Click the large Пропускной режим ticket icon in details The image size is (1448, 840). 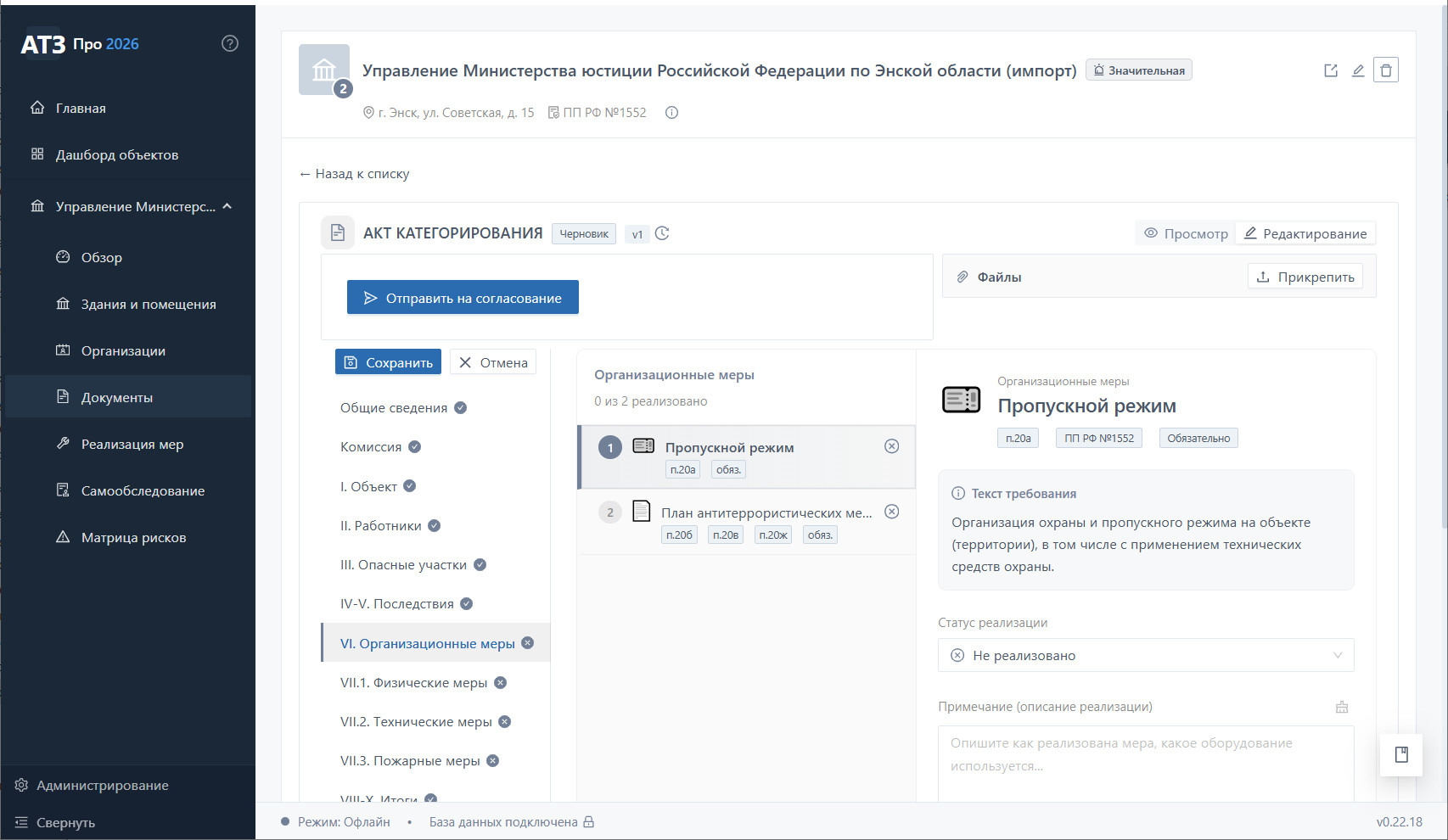click(962, 400)
